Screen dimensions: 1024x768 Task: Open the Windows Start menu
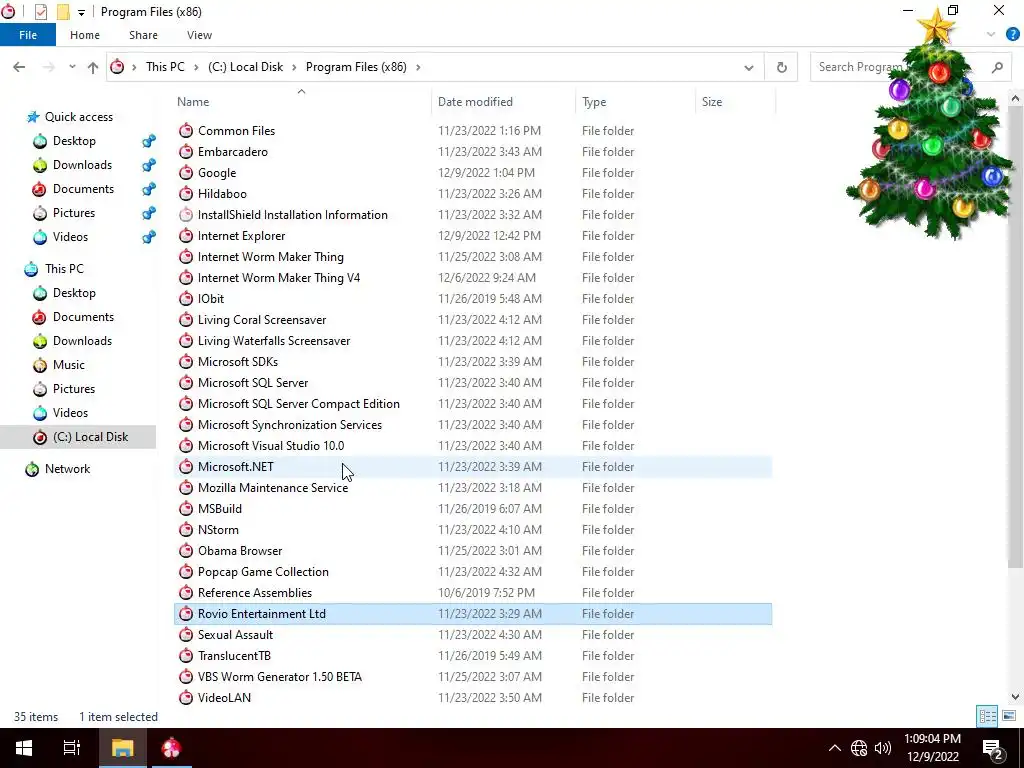coord(24,748)
